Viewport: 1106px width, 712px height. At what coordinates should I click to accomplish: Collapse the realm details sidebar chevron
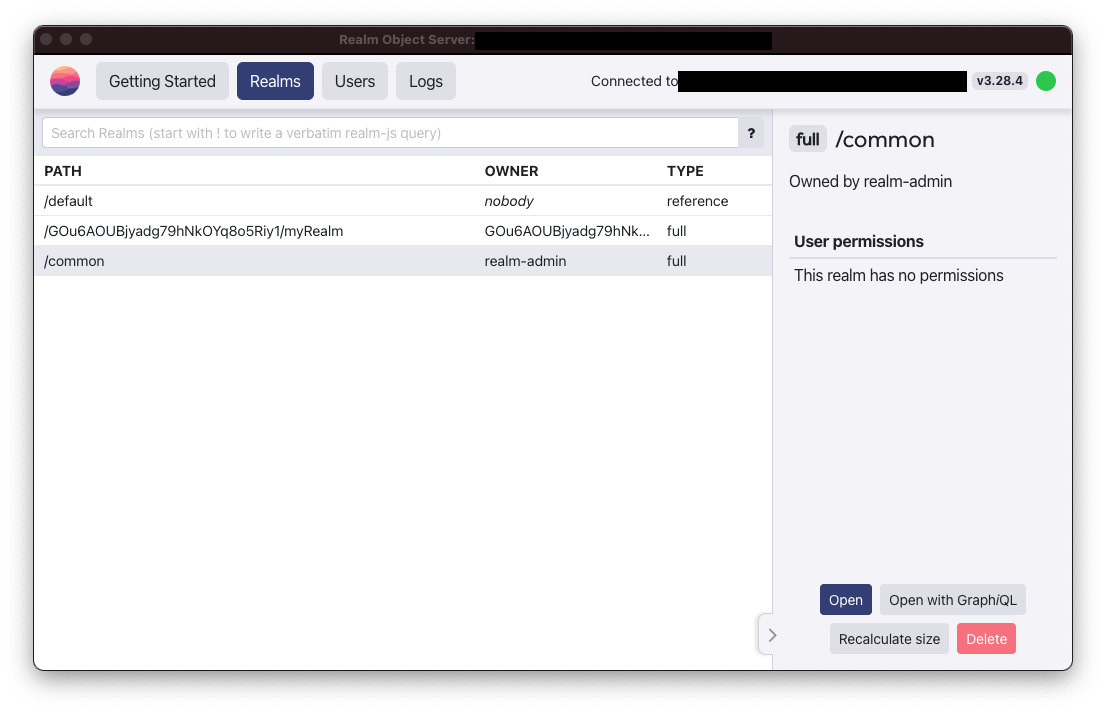pyautogui.click(x=771, y=635)
